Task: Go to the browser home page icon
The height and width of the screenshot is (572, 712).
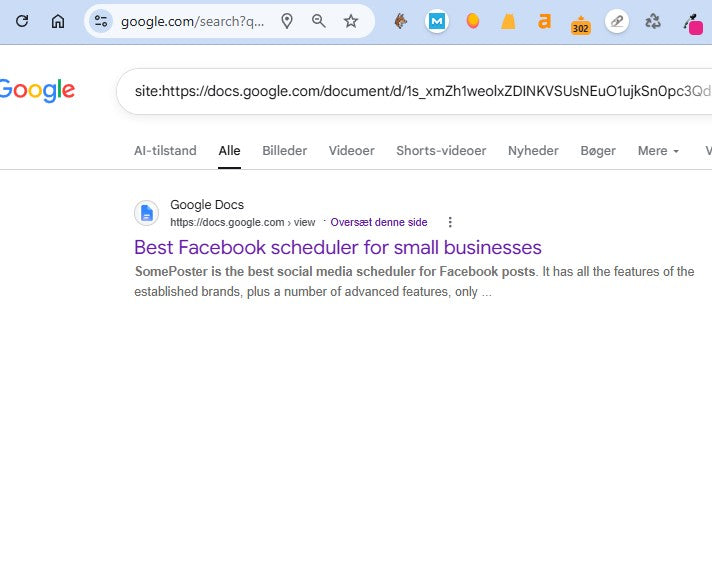Action: pyautogui.click(x=58, y=21)
